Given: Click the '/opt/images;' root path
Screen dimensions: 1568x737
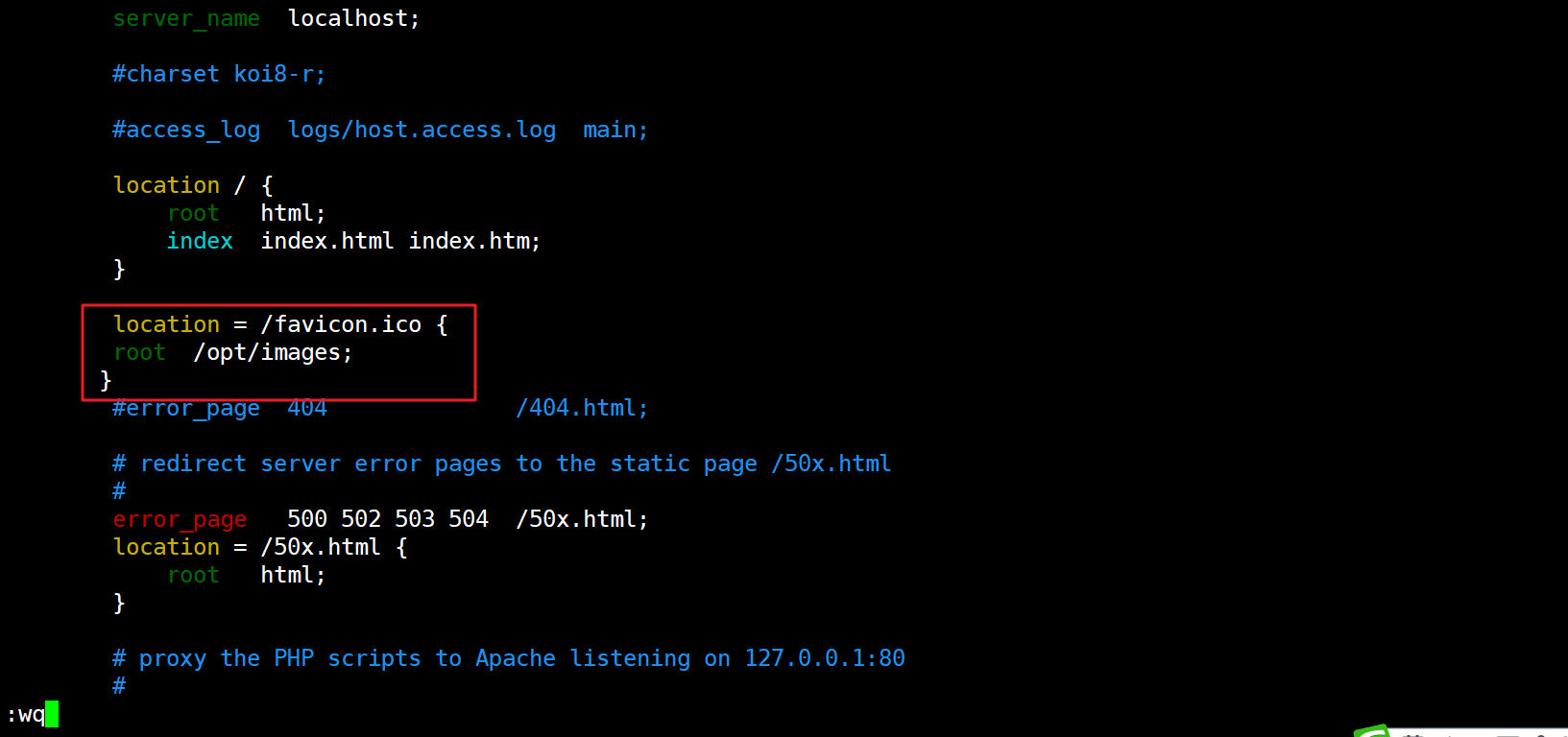Looking at the screenshot, I should 273,352.
